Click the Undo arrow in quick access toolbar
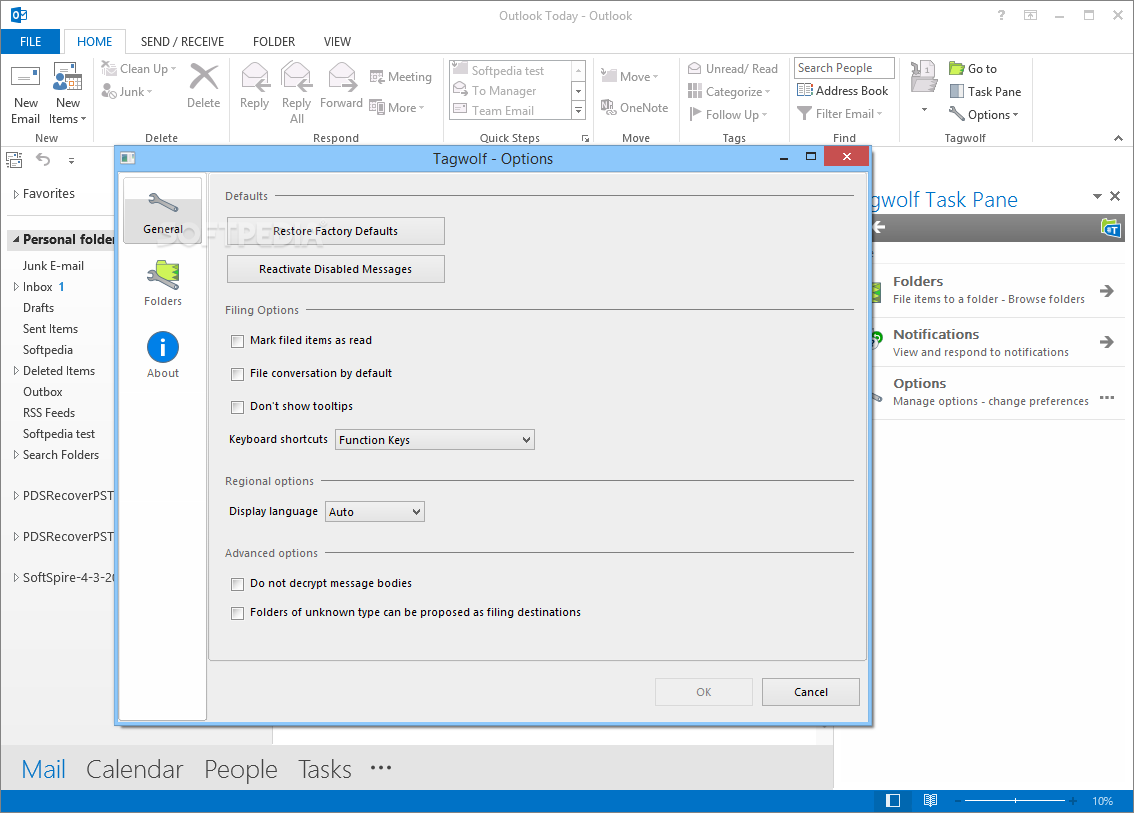1134x813 pixels. pos(43,160)
